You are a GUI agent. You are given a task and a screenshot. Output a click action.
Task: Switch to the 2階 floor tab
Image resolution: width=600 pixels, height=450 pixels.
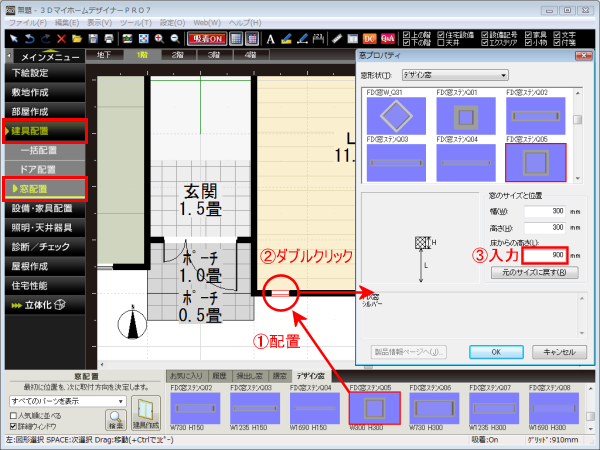tap(178, 57)
